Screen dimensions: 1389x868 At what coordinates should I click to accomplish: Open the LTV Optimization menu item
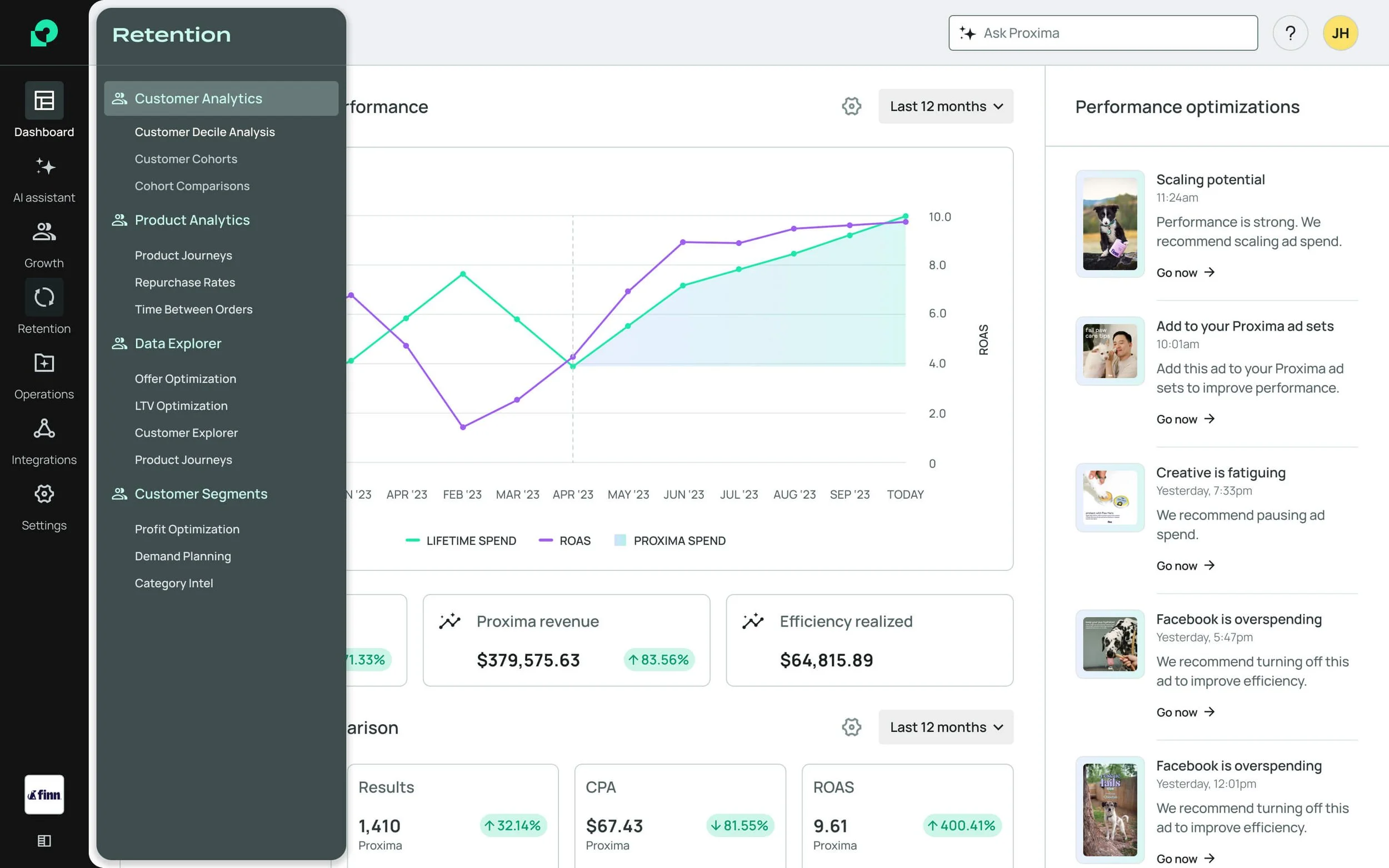181,406
